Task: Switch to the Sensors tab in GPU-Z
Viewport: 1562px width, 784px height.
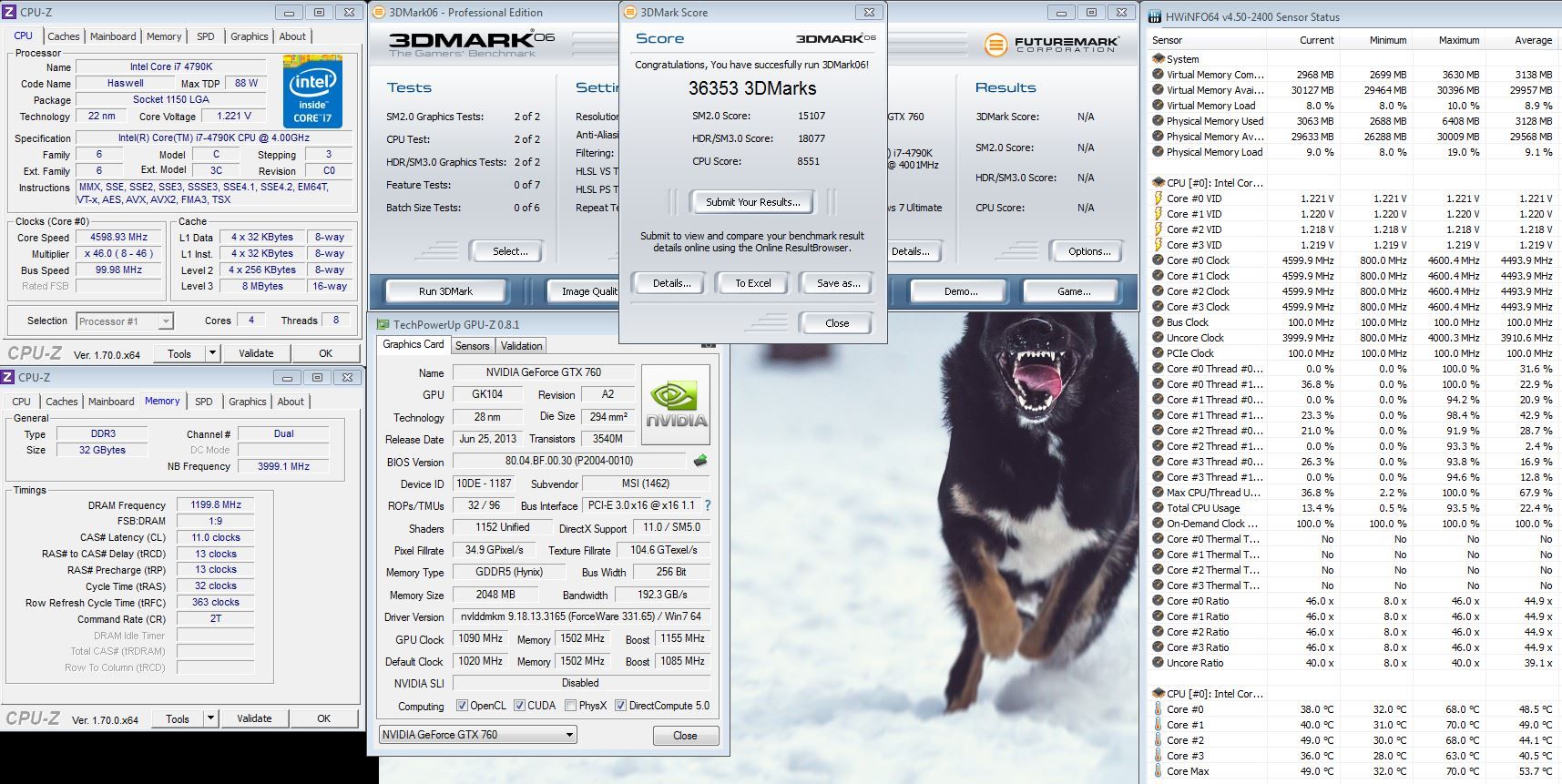Action: click(473, 346)
